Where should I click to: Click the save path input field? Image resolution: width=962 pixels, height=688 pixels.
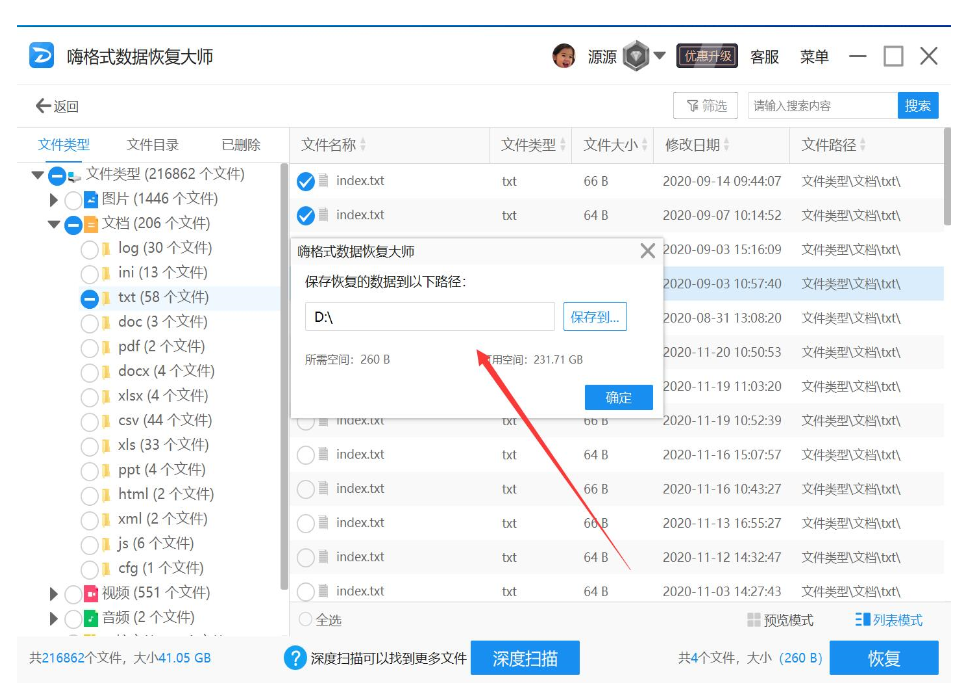pyautogui.click(x=429, y=317)
